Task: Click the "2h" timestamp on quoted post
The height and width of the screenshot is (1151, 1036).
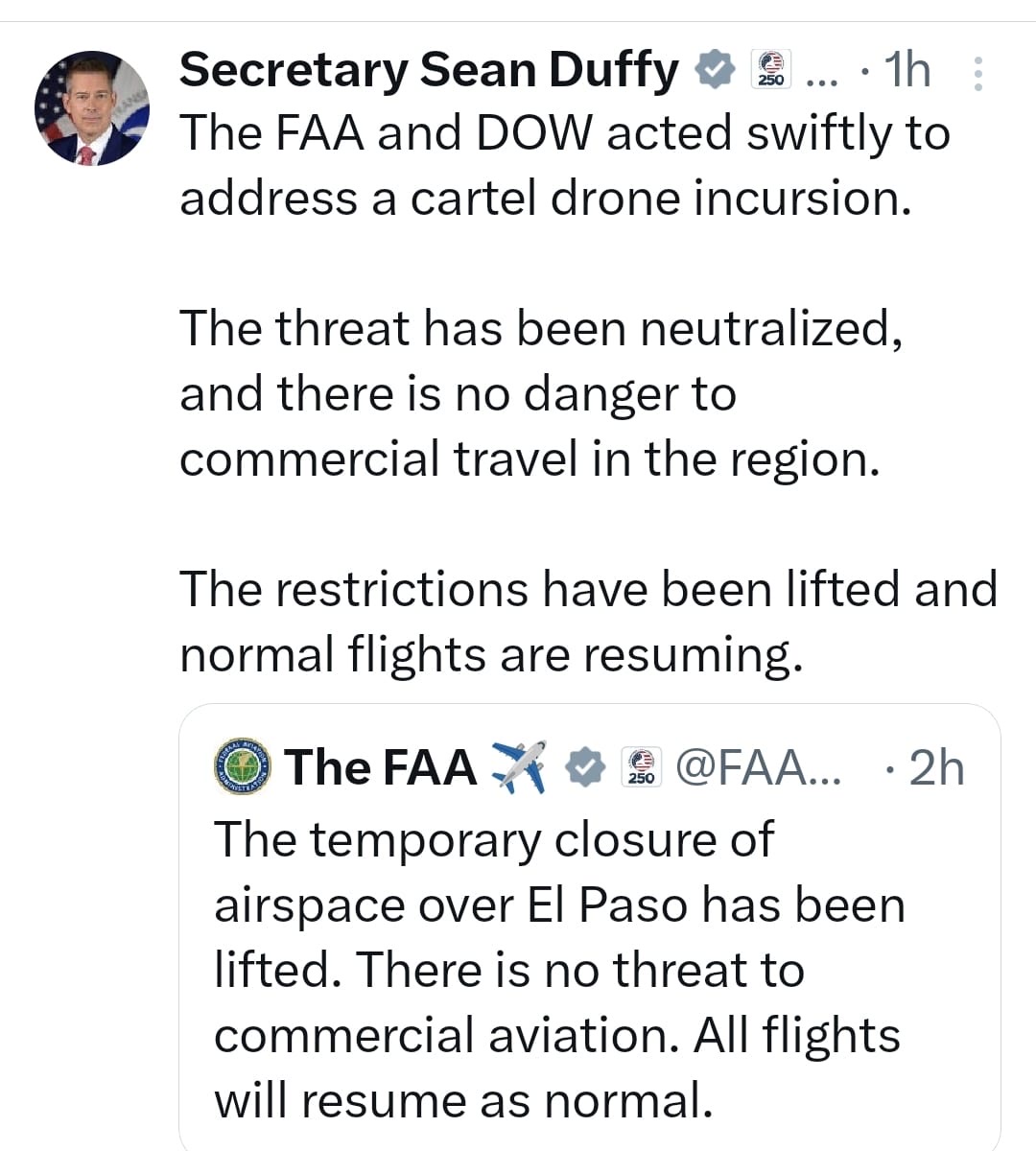Action: [x=935, y=767]
